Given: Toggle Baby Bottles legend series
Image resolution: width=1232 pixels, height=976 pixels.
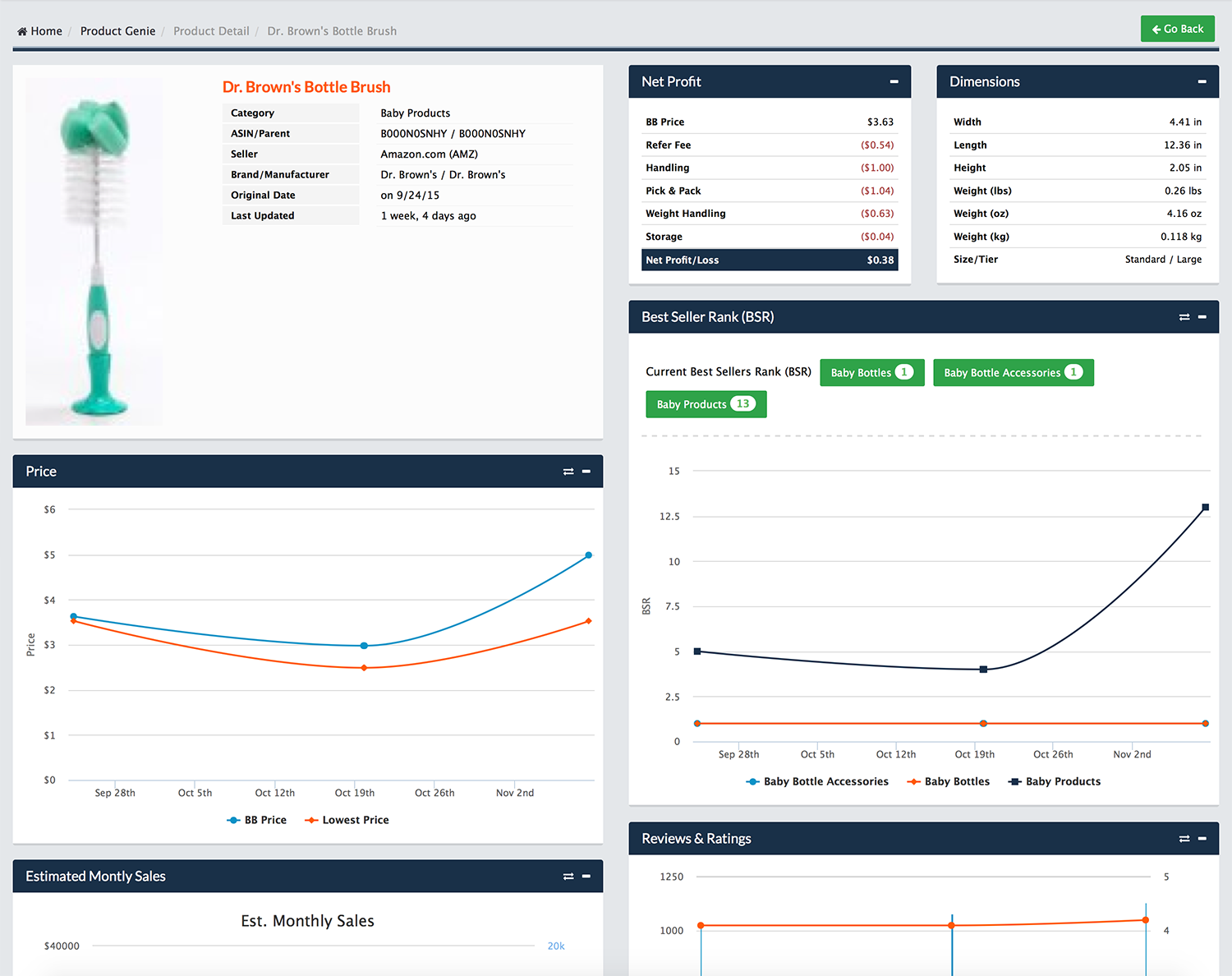Looking at the screenshot, I should 948,781.
